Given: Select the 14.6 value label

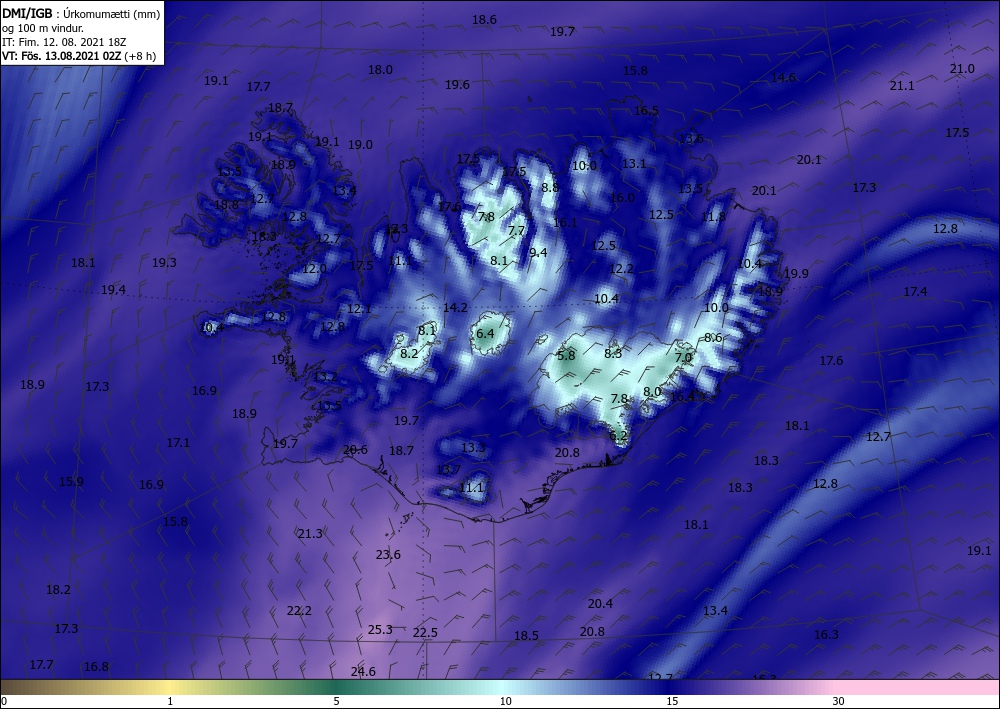Looking at the screenshot, I should point(784,78).
